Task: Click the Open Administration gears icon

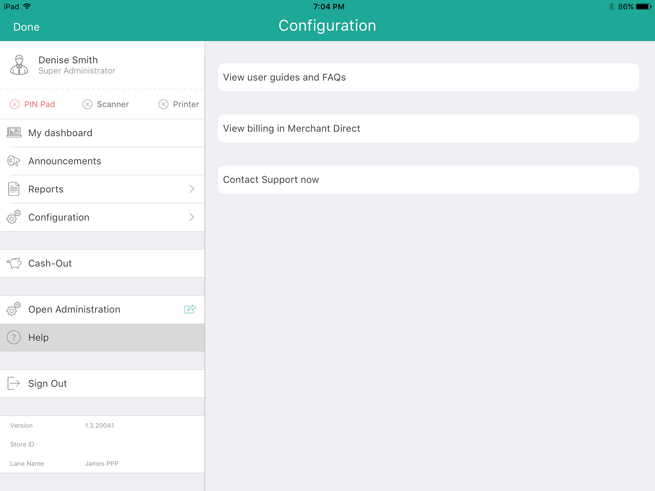Action: [x=13, y=309]
